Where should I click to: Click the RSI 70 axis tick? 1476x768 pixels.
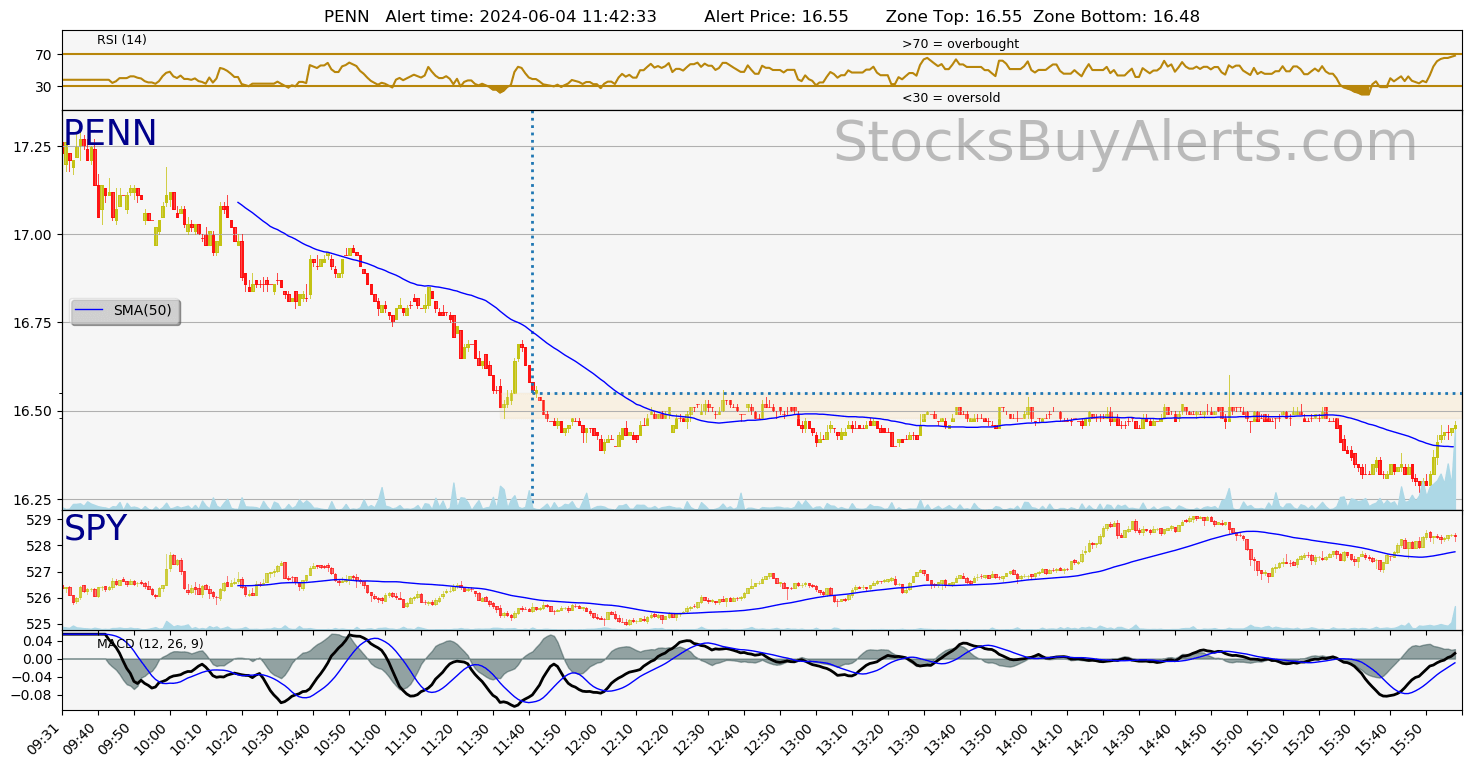tap(43, 55)
